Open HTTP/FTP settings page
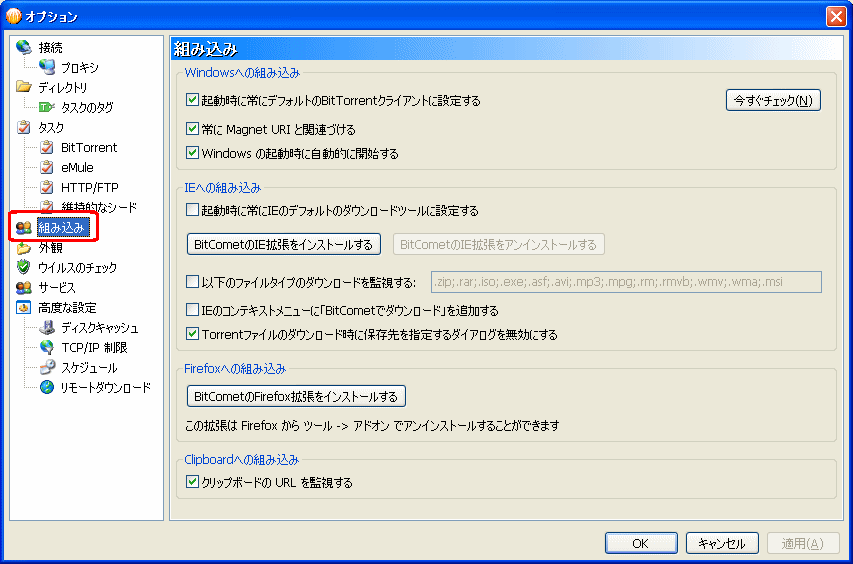 coord(90,188)
